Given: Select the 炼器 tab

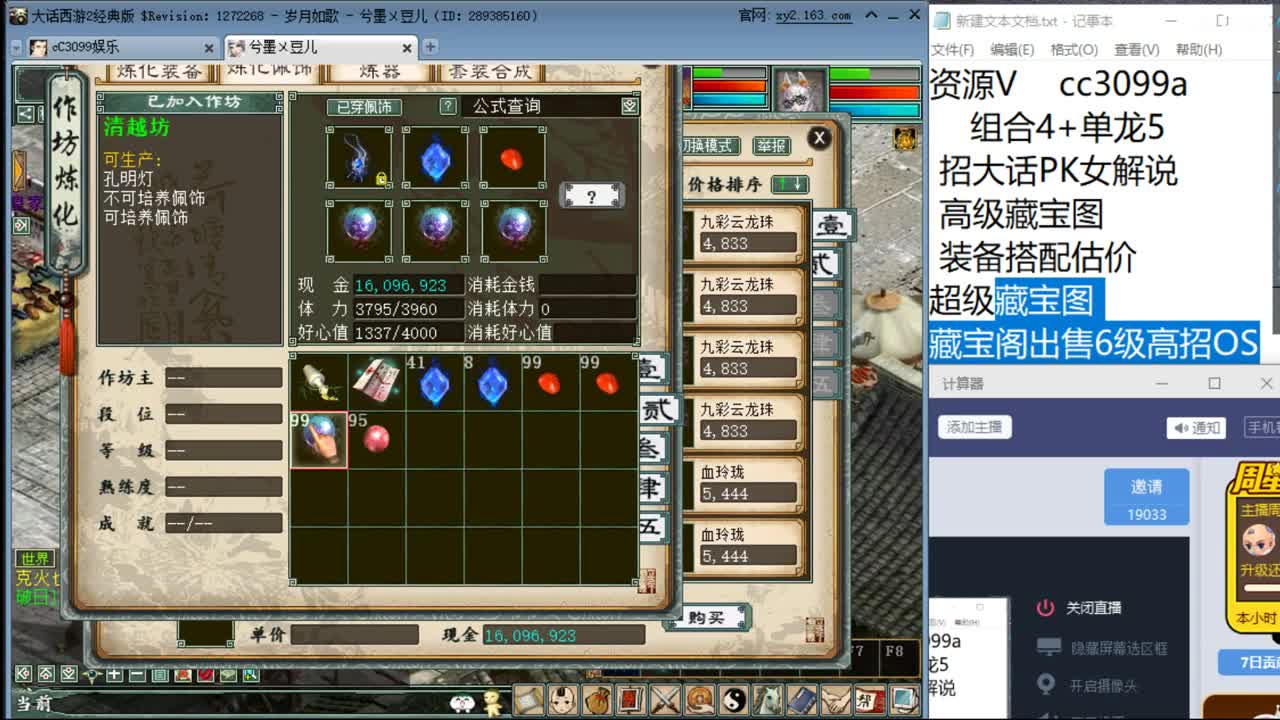Looking at the screenshot, I should pyautogui.click(x=379, y=72).
